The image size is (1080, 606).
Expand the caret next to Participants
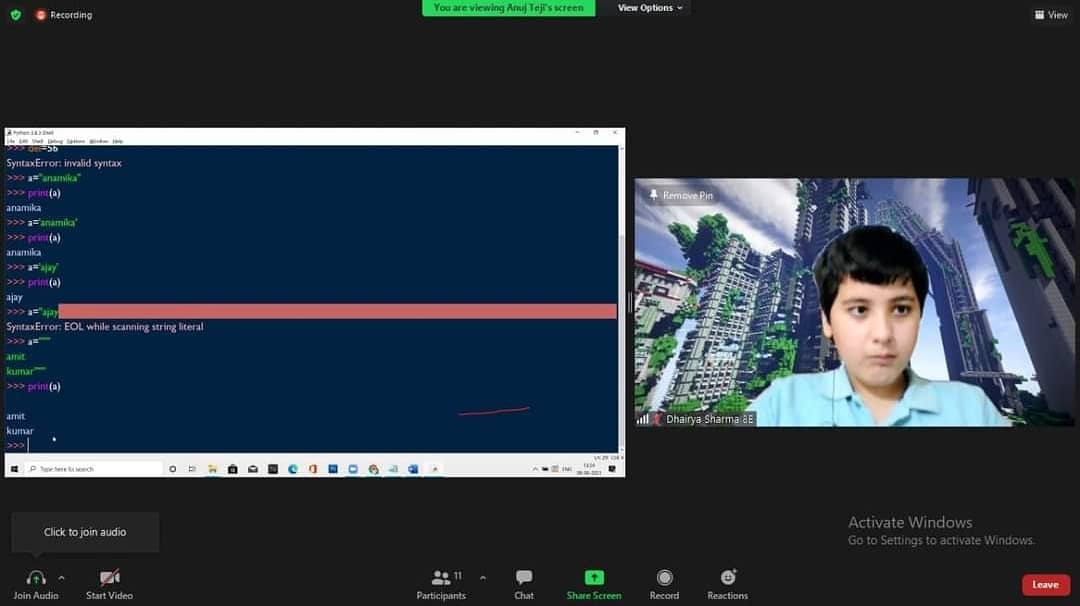pyautogui.click(x=483, y=578)
